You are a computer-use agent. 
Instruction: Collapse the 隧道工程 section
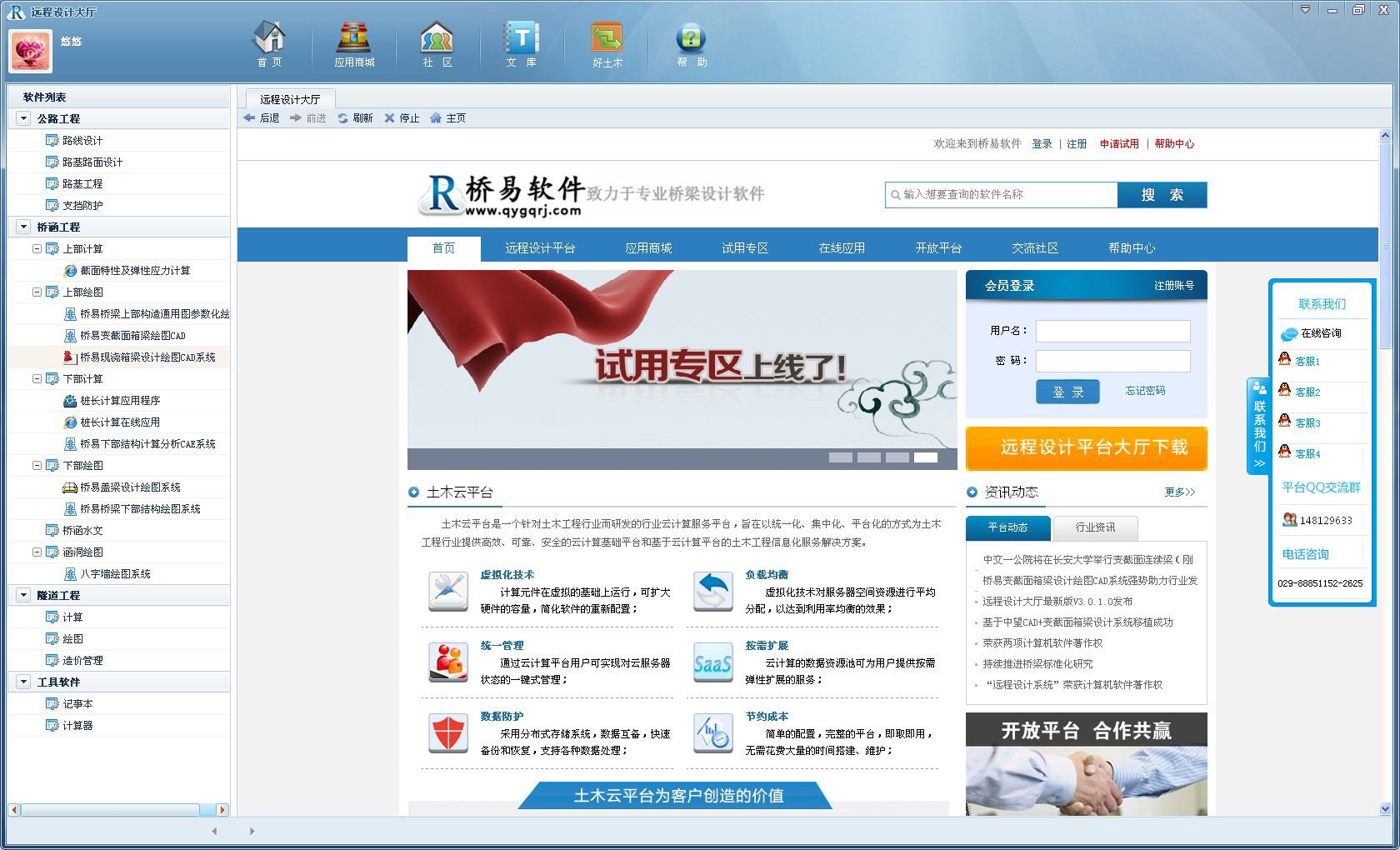[23, 595]
